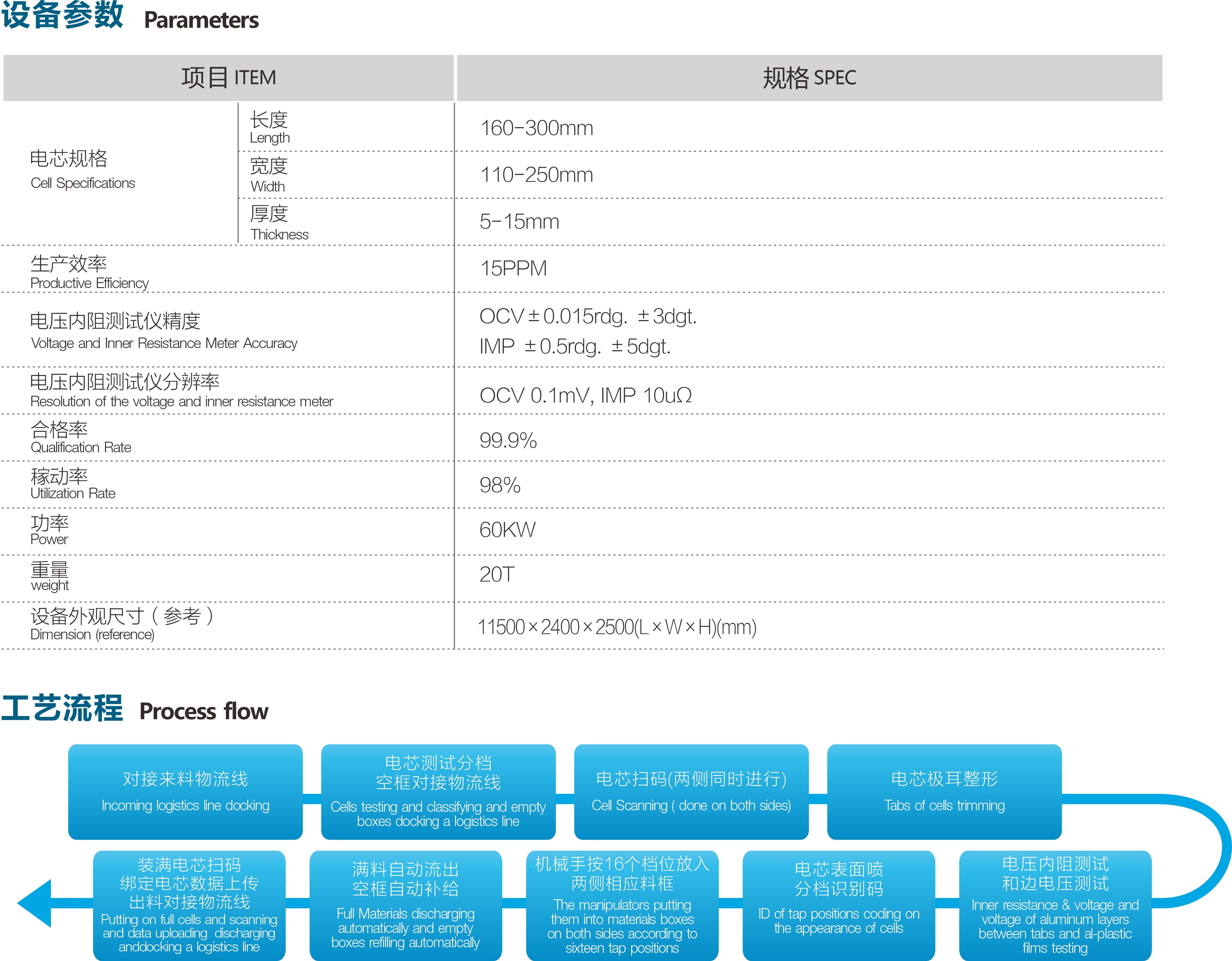Click the dimension 11500×2400×2500 value
This screenshot has width=1232, height=961.
point(617,627)
